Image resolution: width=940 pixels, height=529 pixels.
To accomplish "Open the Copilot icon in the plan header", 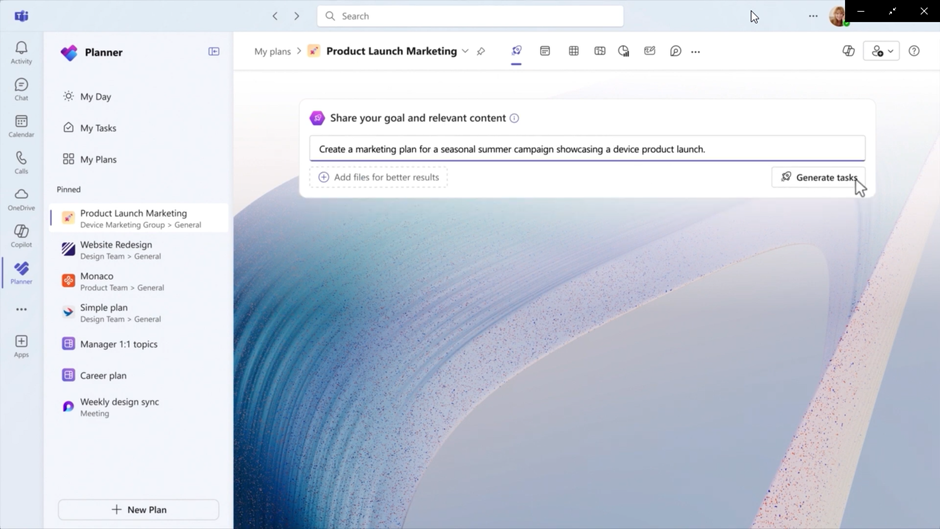I will tap(848, 52).
